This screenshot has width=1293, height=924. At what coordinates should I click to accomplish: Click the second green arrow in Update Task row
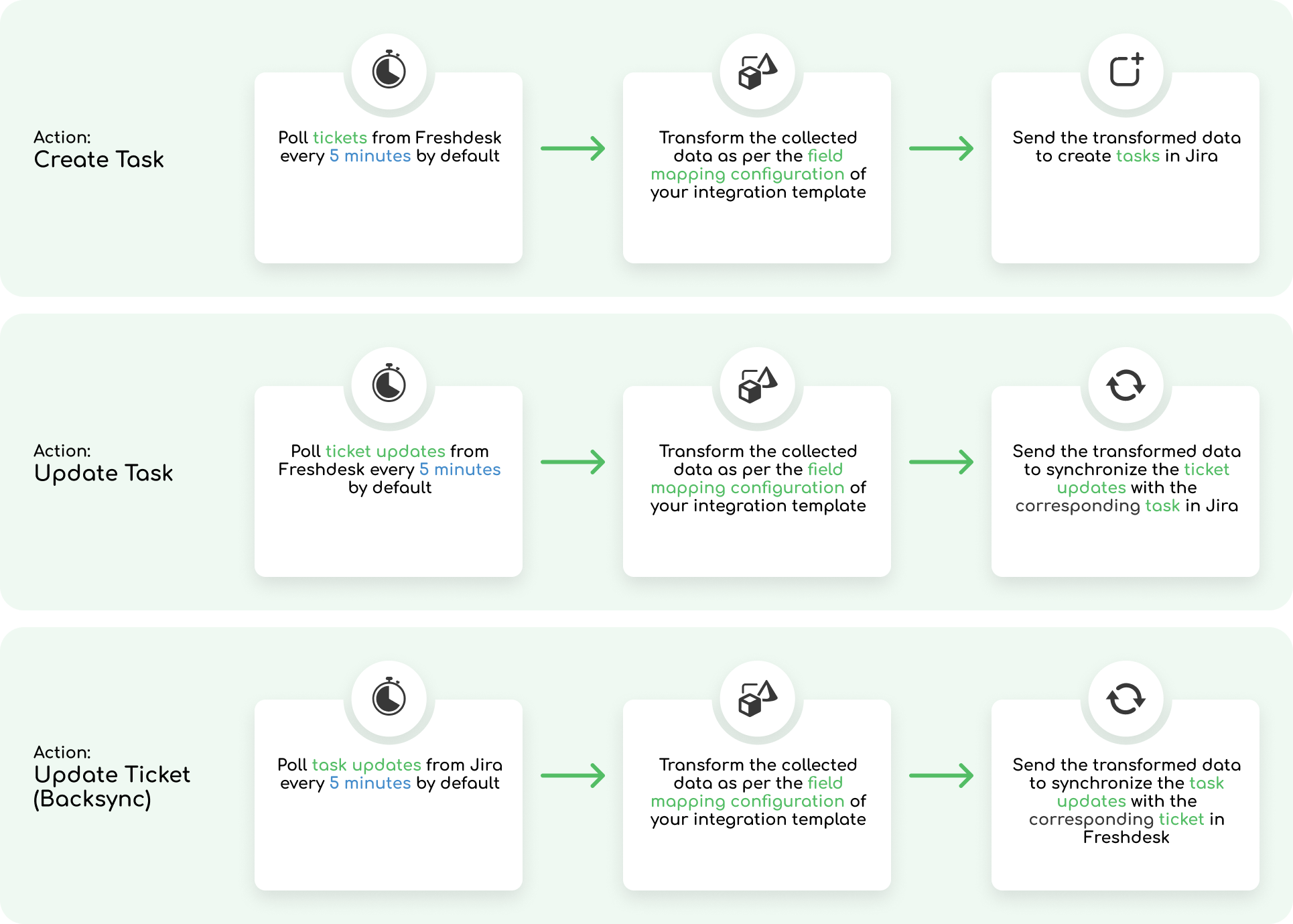coord(941,462)
